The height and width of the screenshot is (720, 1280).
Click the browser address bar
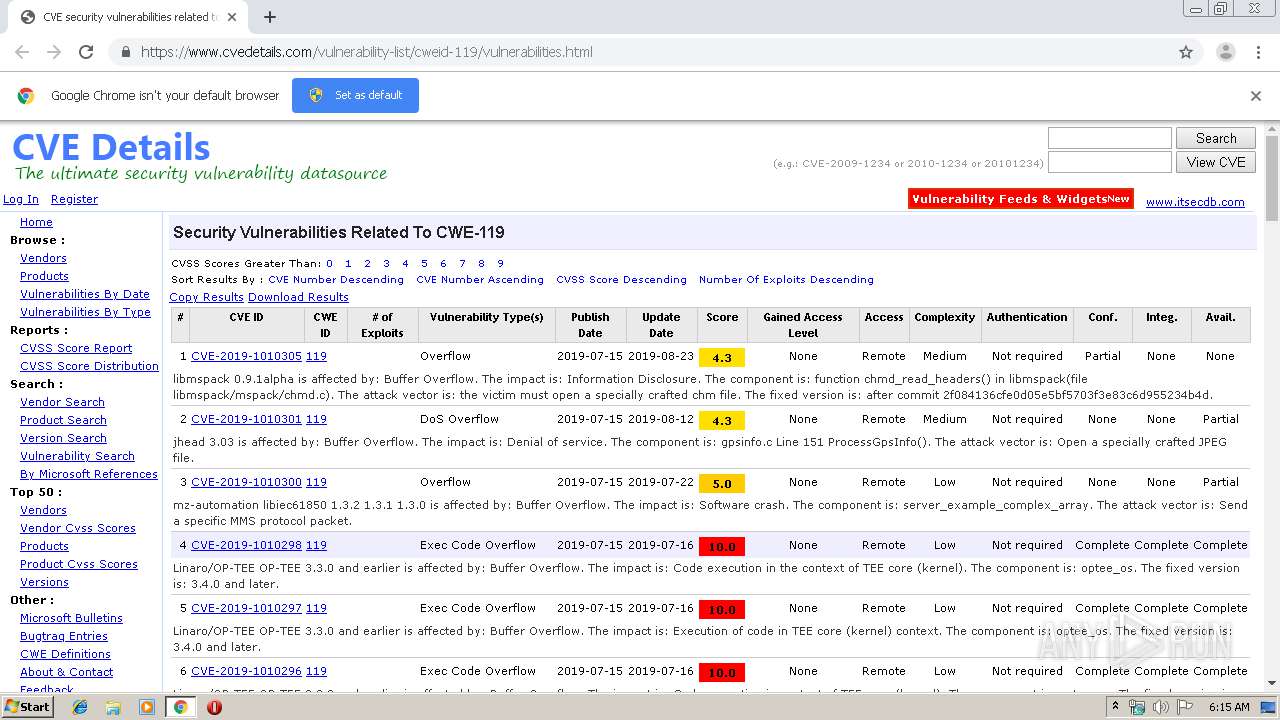[x=640, y=52]
